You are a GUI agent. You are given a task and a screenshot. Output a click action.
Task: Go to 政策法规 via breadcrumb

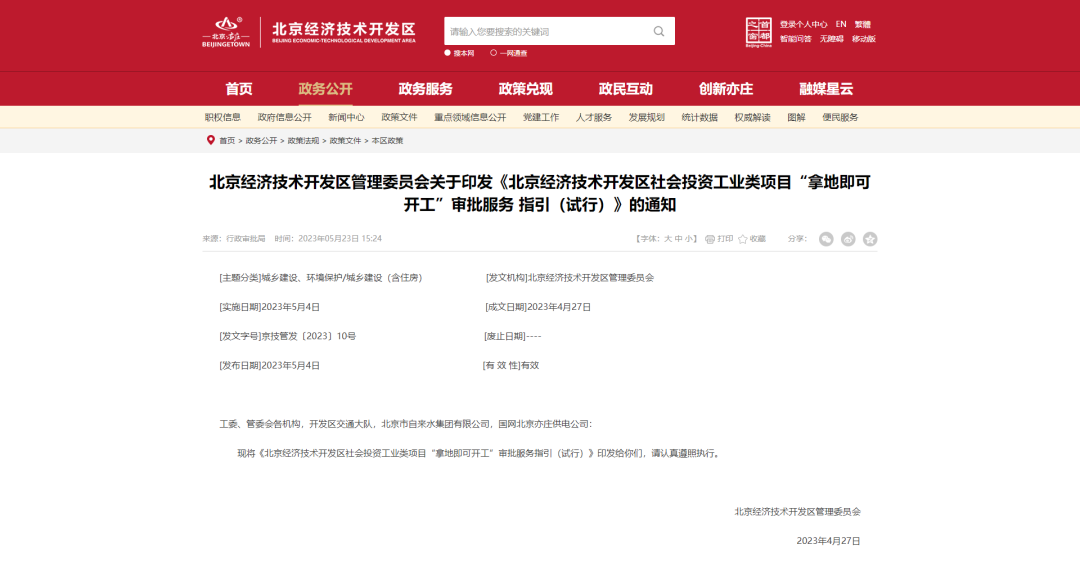coord(303,140)
